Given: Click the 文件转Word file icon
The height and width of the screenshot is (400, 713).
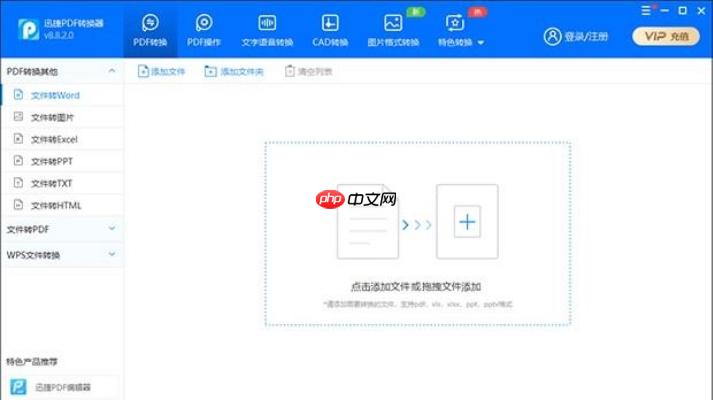Looking at the screenshot, I should point(18,95).
